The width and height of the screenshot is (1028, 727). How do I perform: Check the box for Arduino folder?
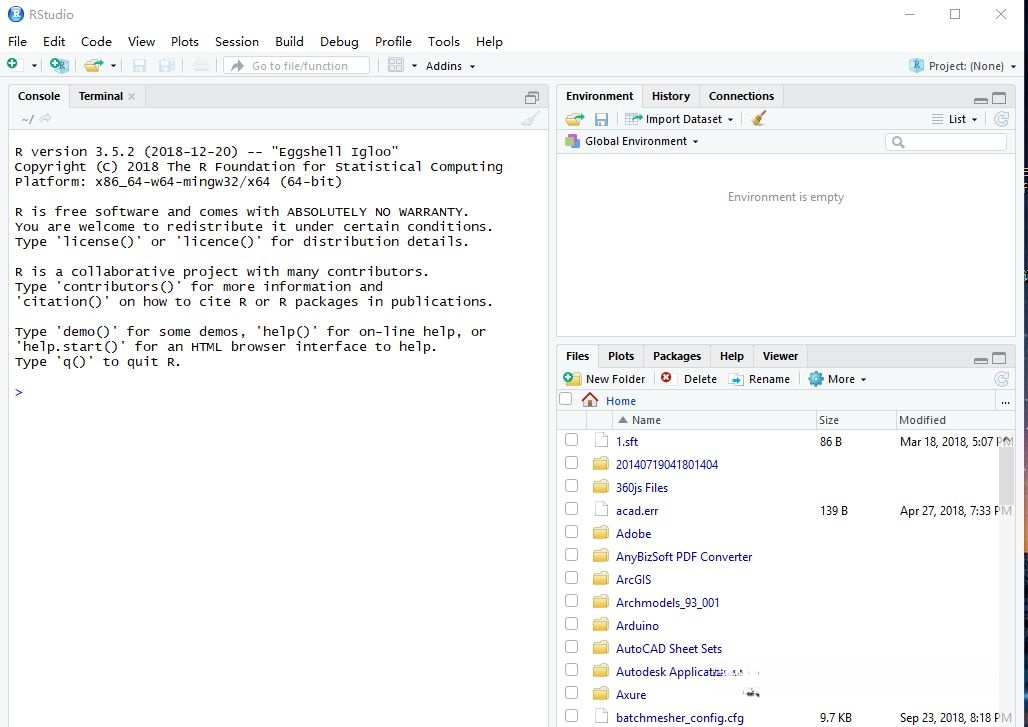(x=572, y=623)
